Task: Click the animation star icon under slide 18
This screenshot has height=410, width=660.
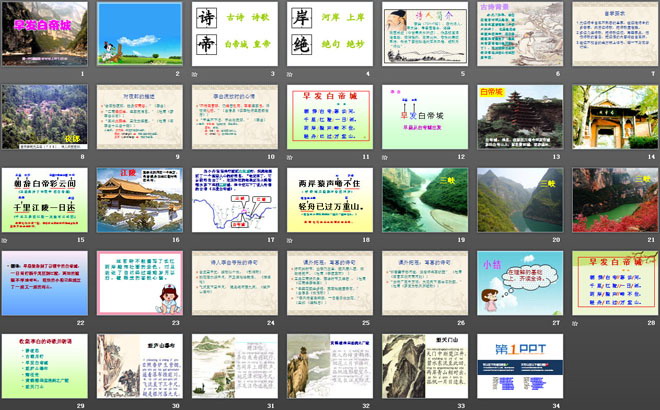Action: click(290, 240)
